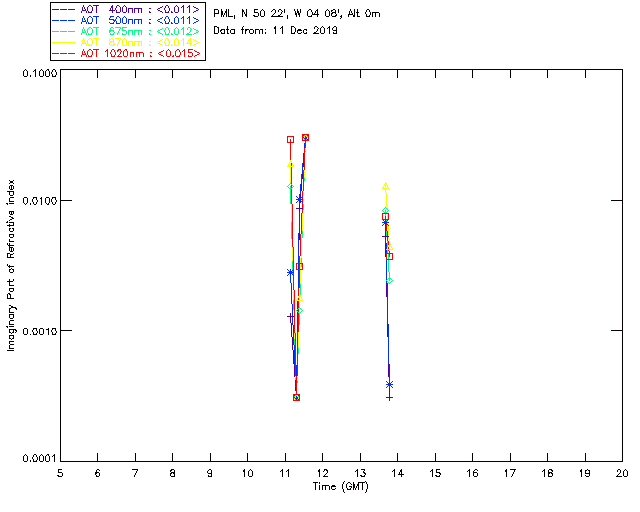Click the x-axis tick label 17

click(x=510, y=473)
